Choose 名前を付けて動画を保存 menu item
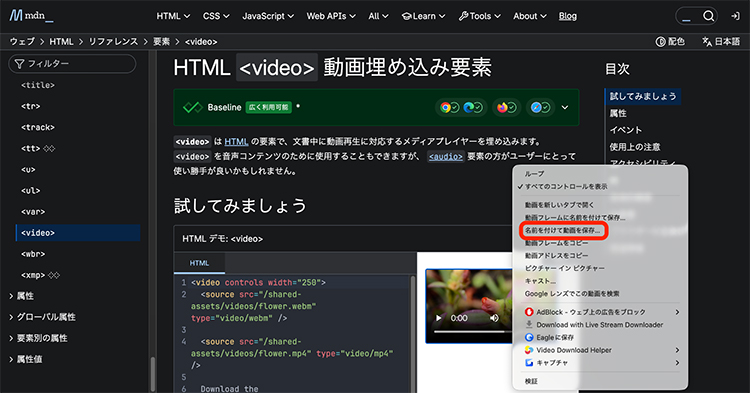This screenshot has height=393, width=750. point(563,230)
